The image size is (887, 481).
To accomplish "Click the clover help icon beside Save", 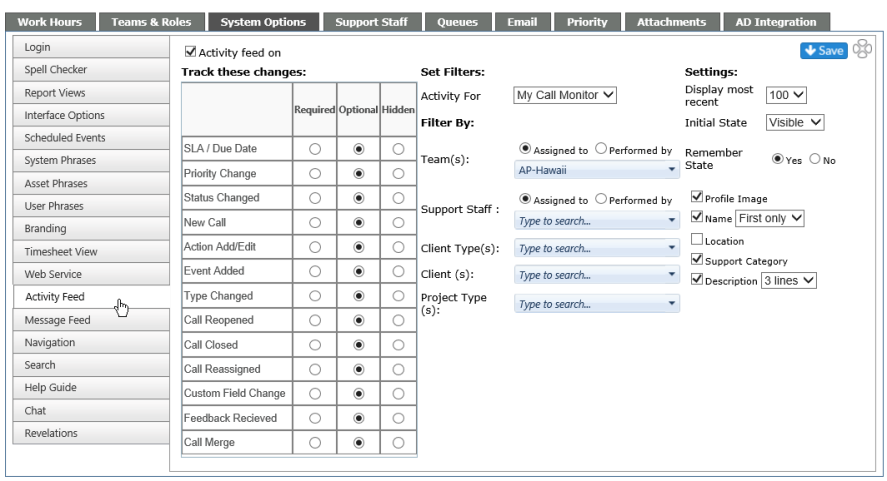I will click(862, 49).
